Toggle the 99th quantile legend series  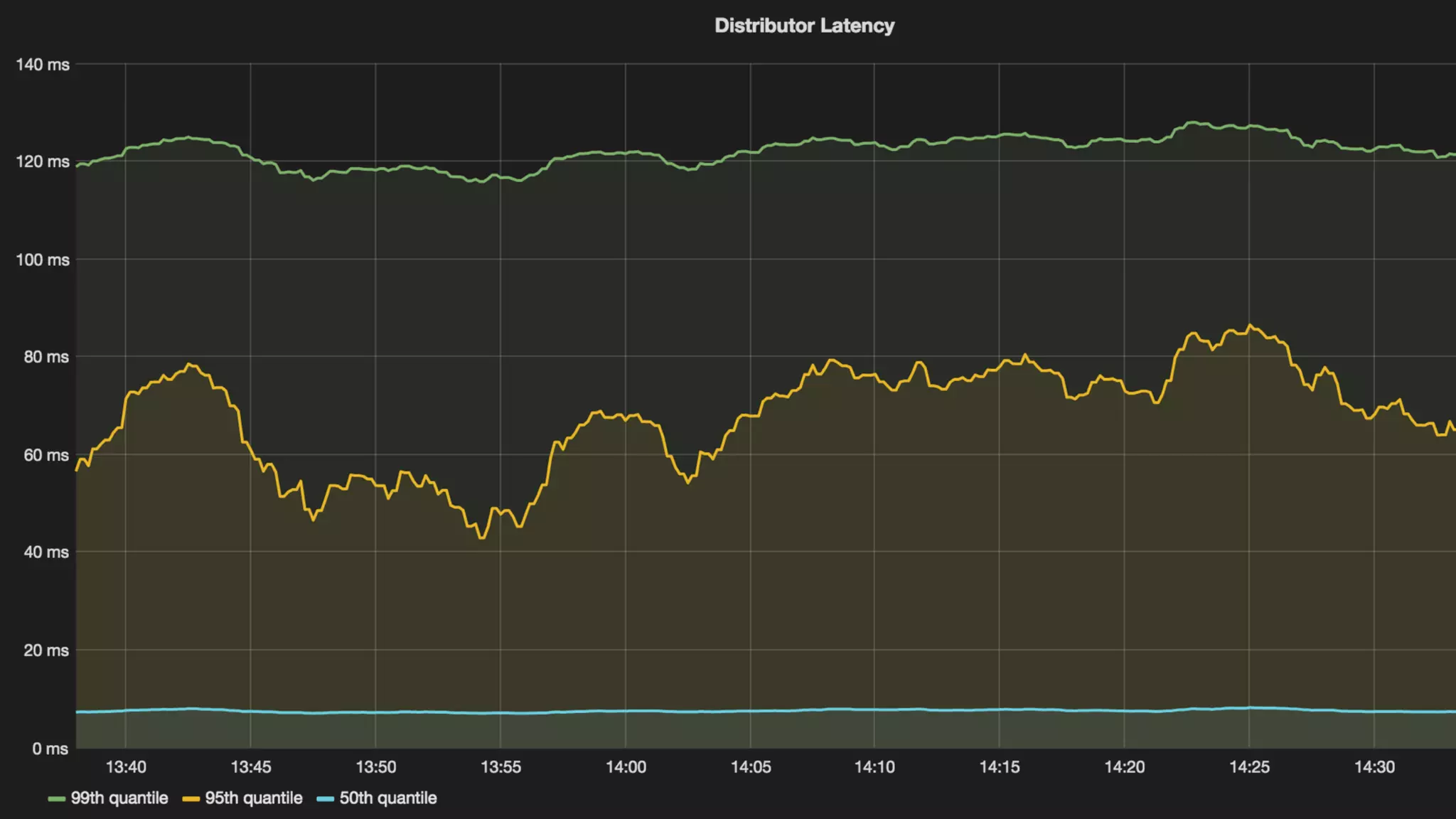[x=119, y=798]
